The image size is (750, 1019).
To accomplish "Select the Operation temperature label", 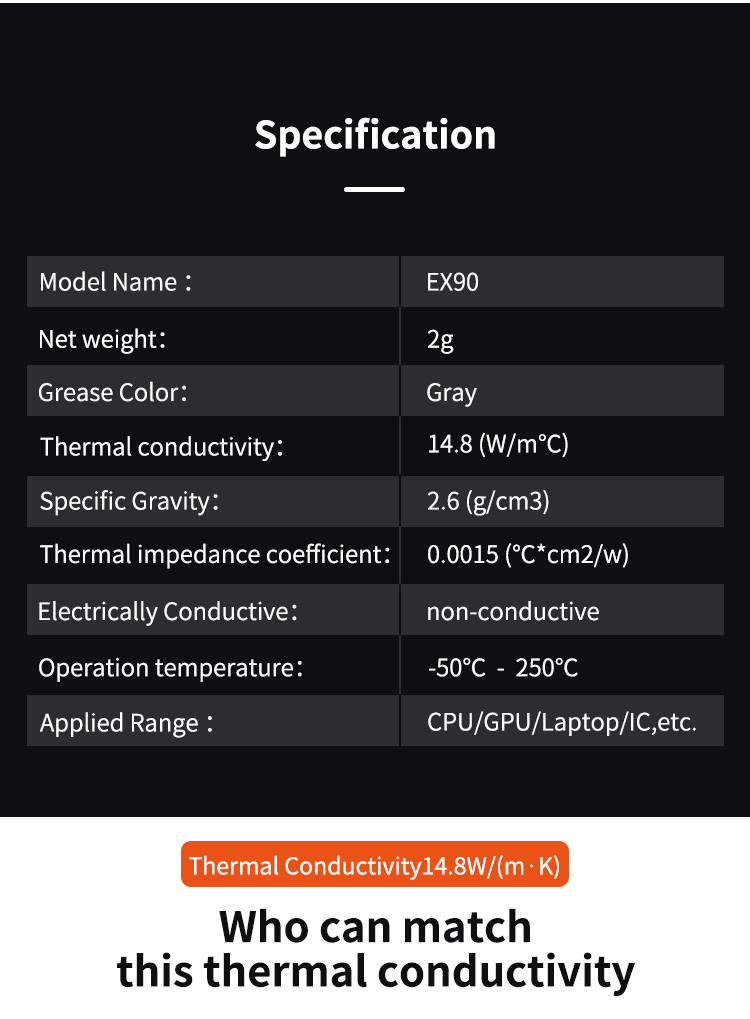I will pyautogui.click(x=171, y=668).
